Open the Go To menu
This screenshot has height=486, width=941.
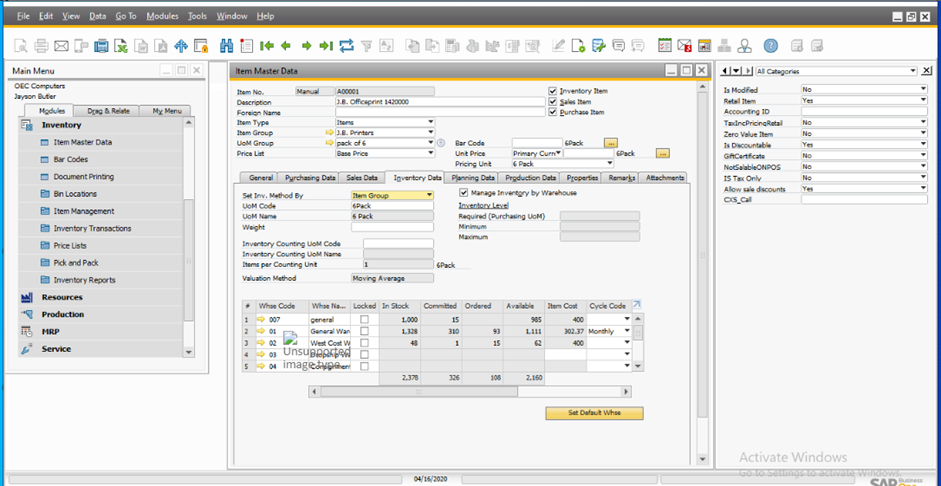(125, 16)
